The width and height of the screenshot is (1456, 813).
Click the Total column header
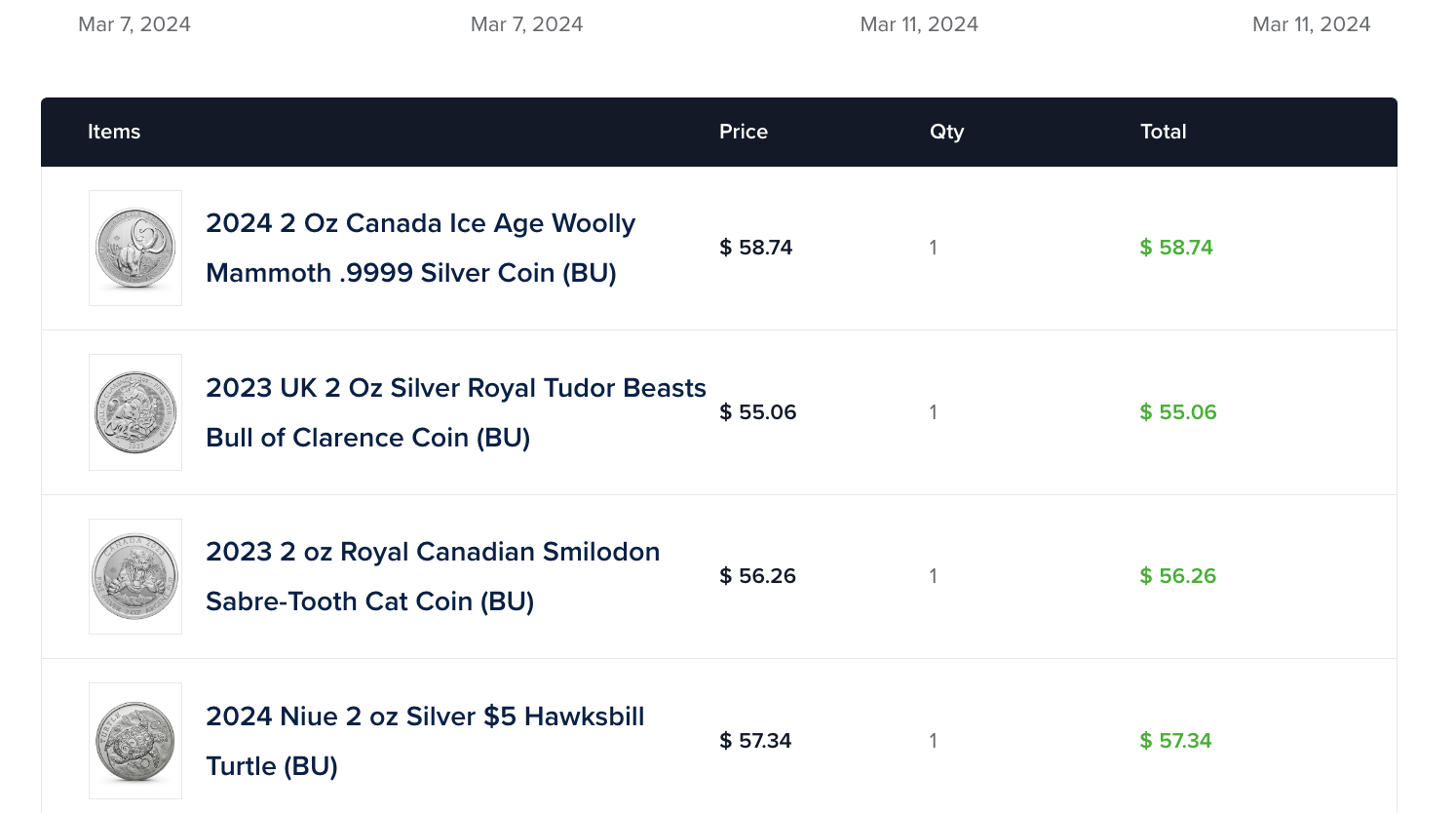(x=1164, y=132)
